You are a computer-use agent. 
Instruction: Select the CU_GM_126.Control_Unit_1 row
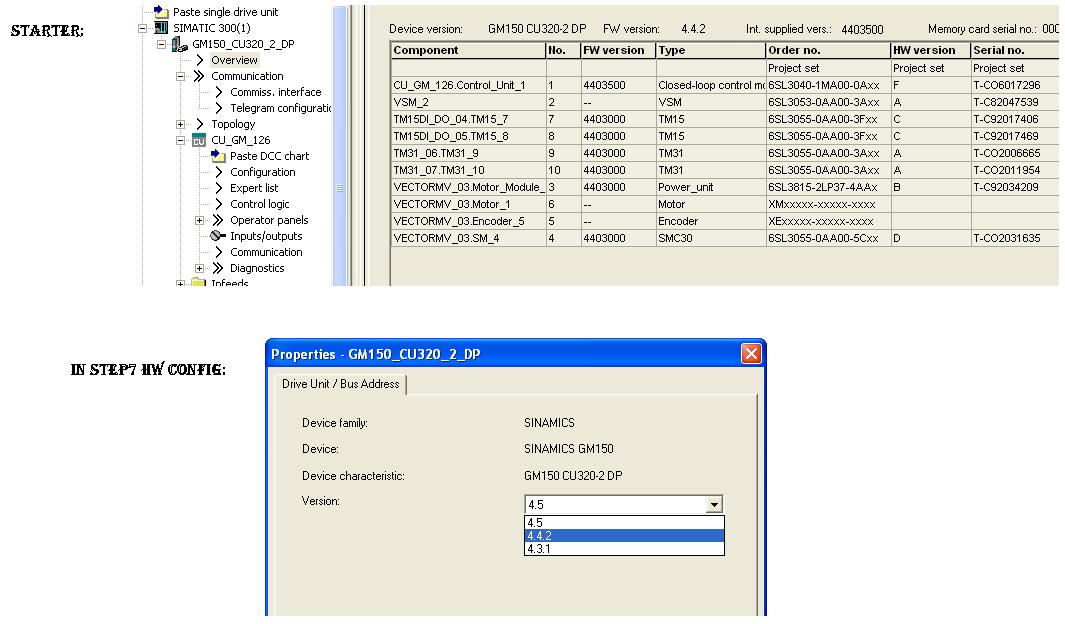725,86
